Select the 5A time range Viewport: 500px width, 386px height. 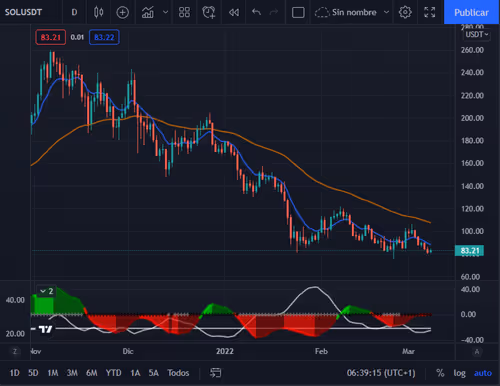coord(154,373)
